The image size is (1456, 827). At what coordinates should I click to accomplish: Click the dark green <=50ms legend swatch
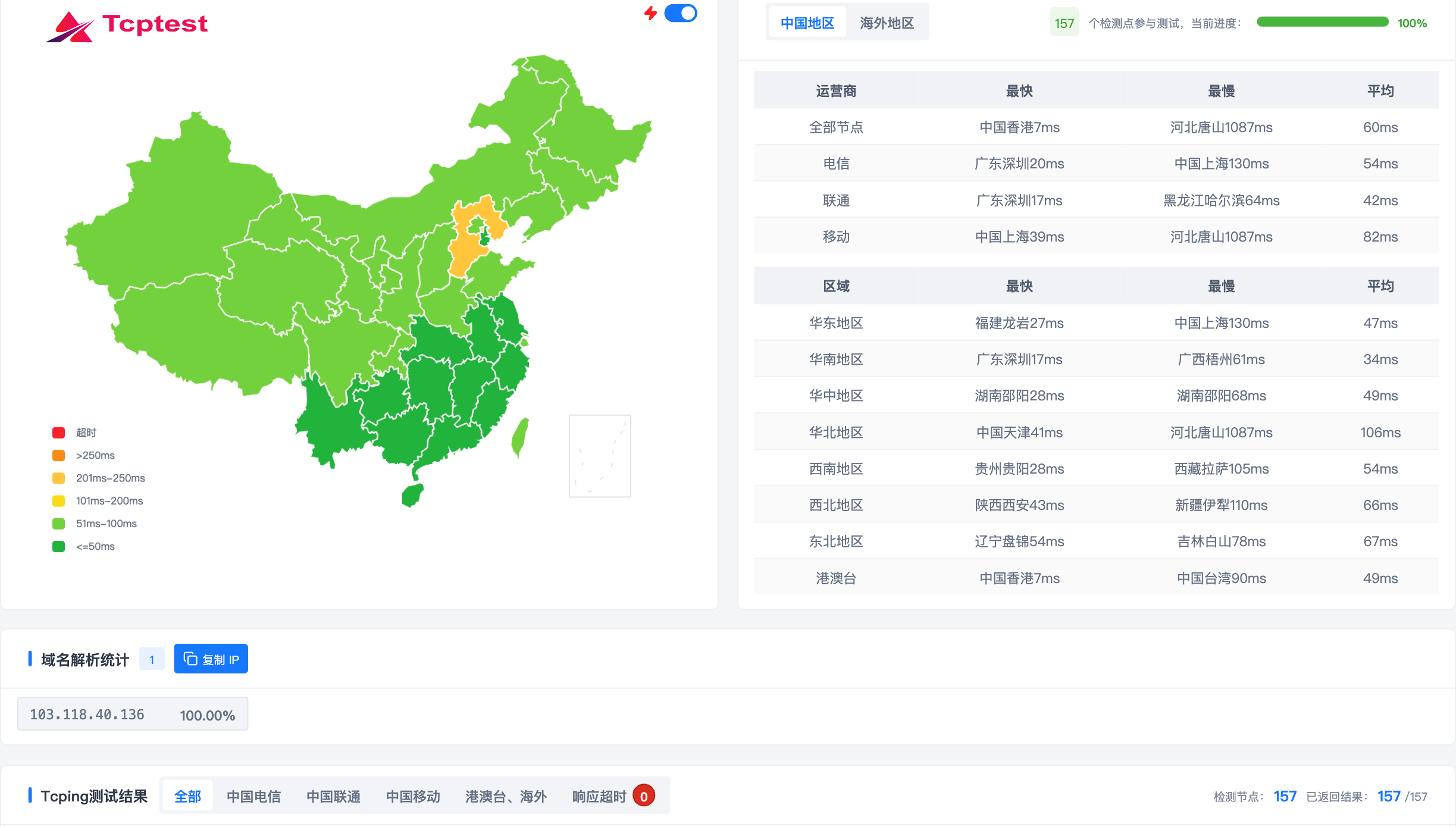tap(58, 546)
